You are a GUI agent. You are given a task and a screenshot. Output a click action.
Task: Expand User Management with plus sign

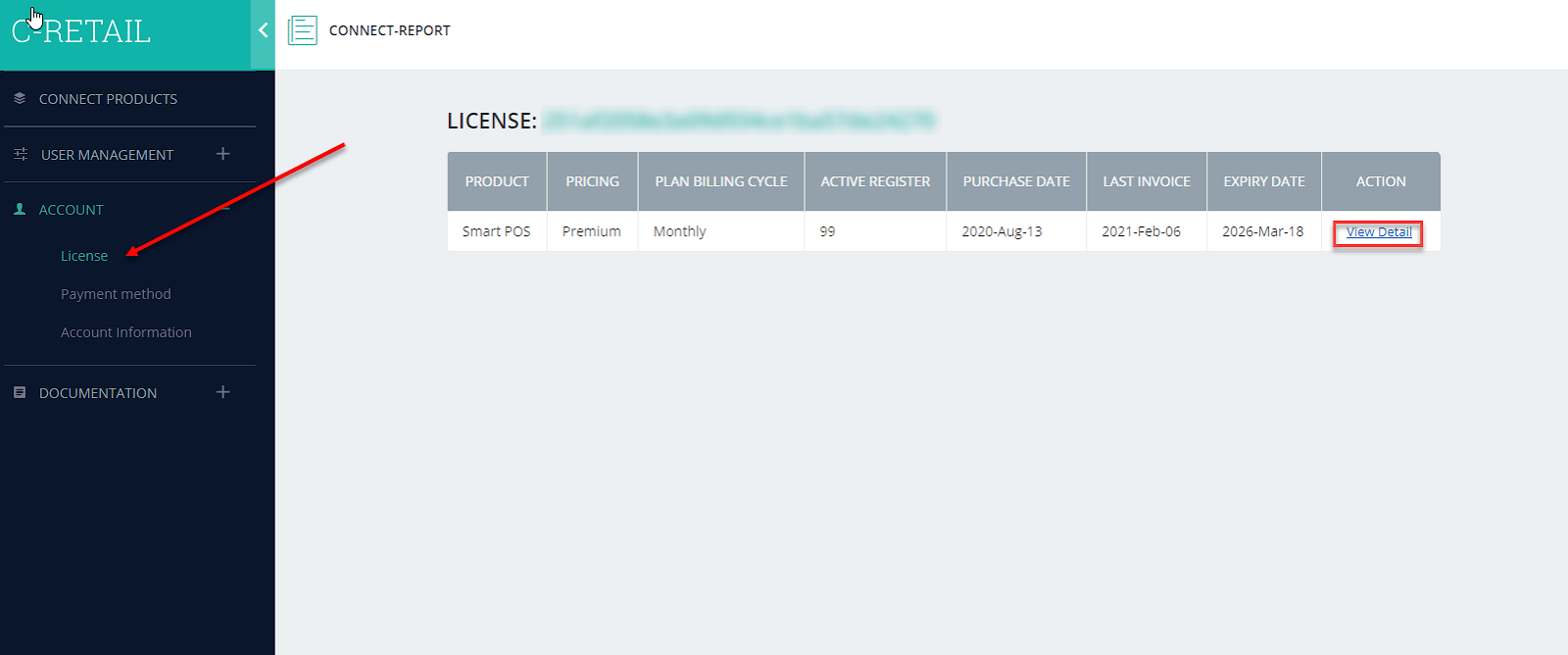coord(223,154)
